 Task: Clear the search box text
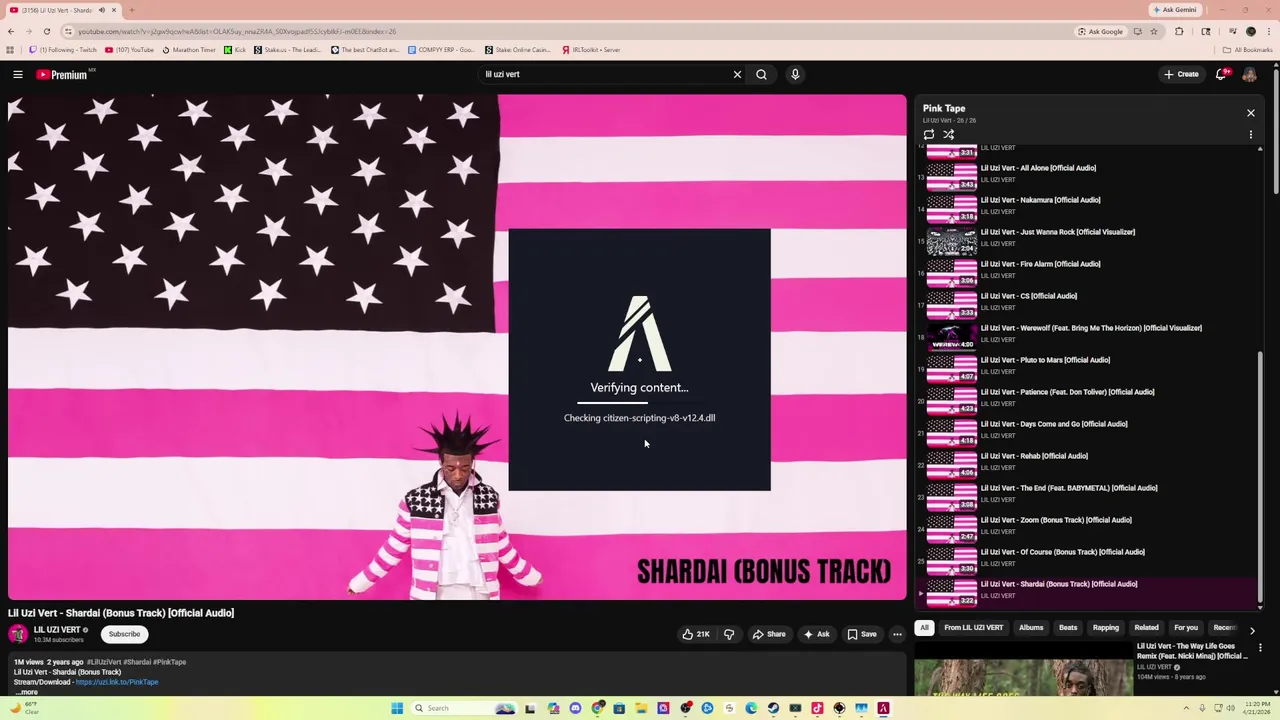tap(737, 74)
